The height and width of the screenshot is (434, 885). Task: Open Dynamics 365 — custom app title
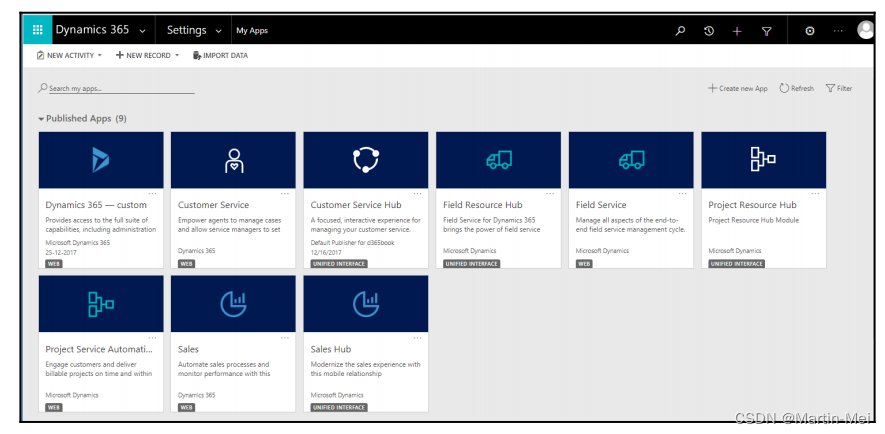96,205
